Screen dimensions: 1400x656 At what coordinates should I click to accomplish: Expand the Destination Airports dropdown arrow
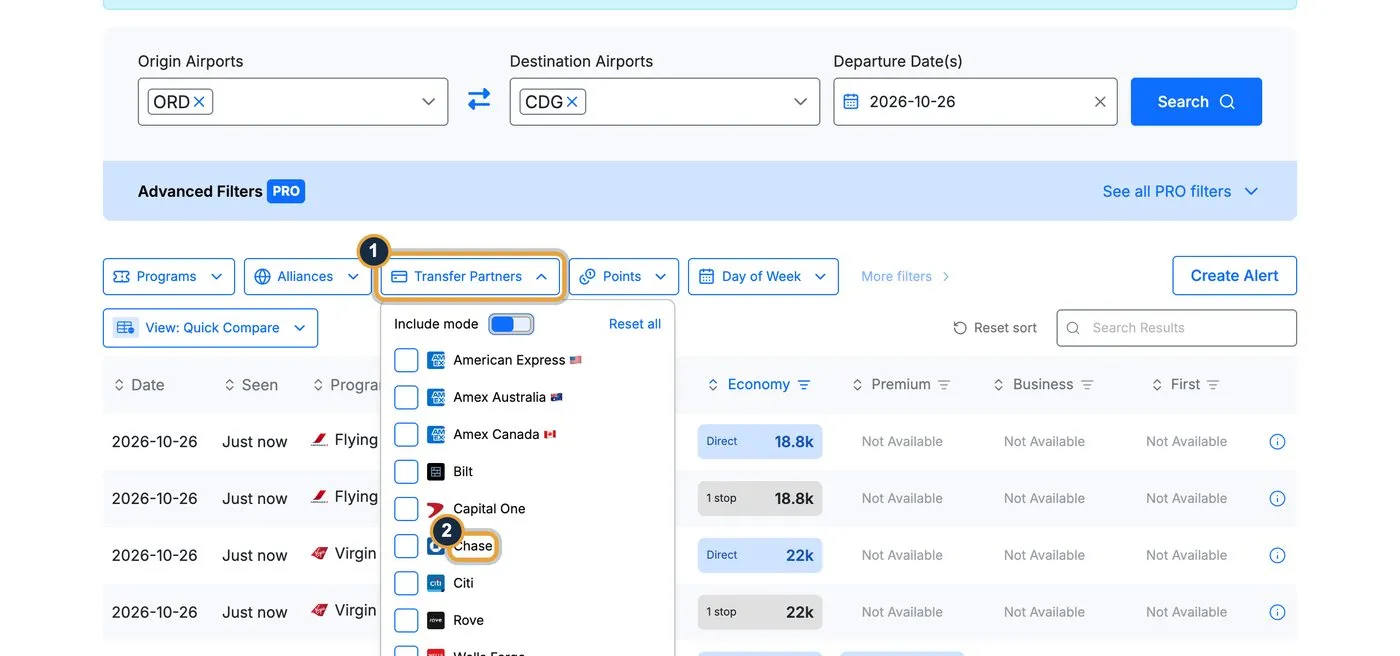[x=800, y=102]
